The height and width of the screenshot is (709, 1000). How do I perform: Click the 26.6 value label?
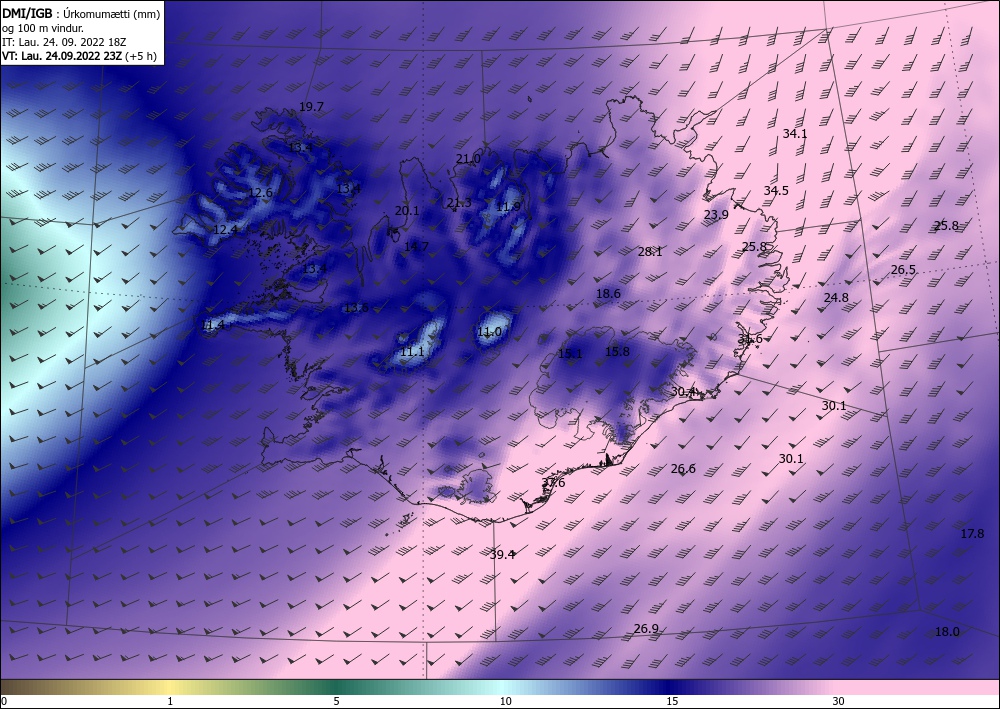coord(683,469)
